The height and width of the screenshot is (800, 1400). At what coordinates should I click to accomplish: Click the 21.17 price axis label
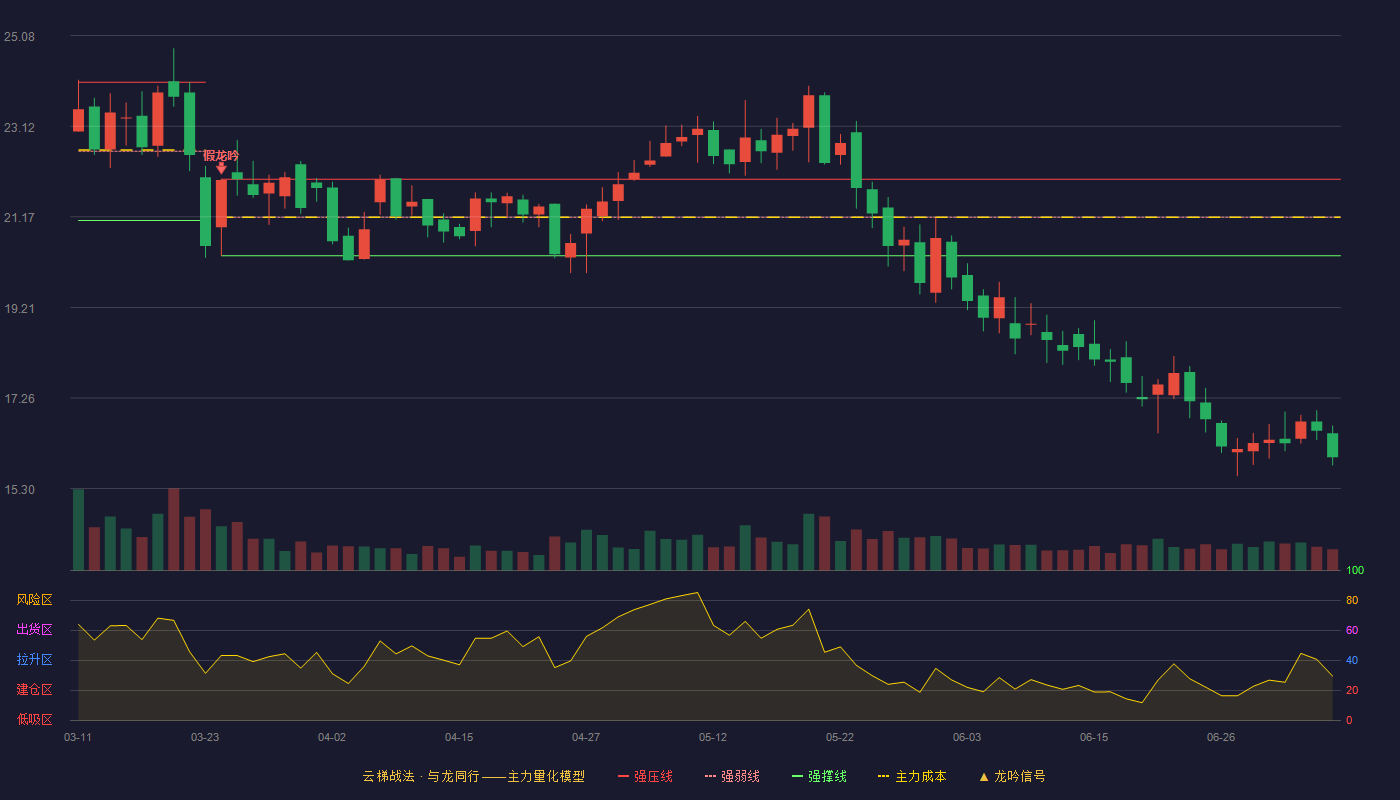[x=19, y=218]
